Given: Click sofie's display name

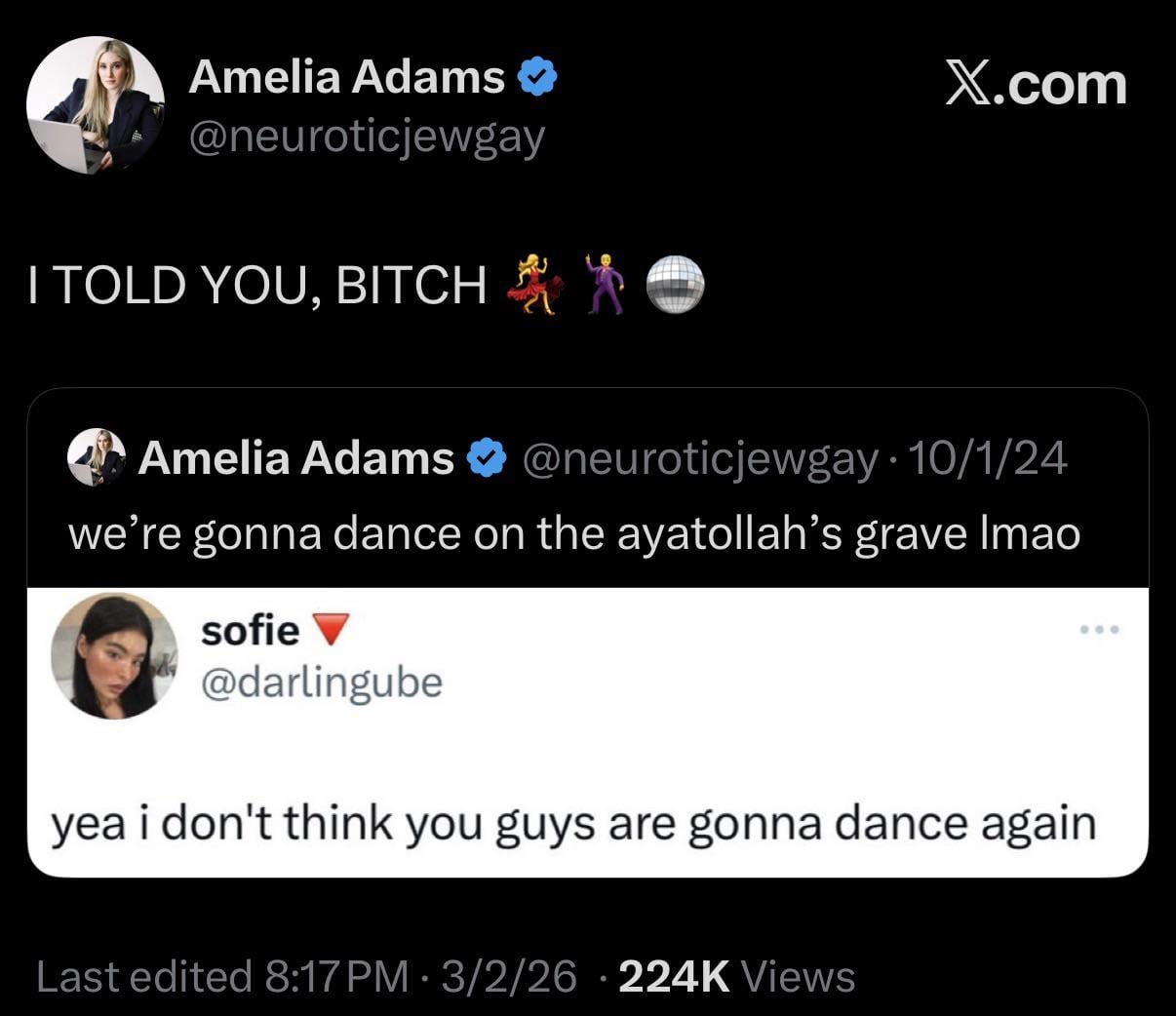Looking at the screenshot, I should pos(250,632).
